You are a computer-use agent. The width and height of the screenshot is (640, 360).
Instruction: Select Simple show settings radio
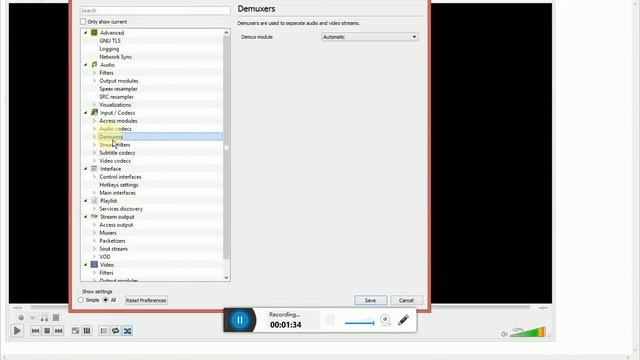pos(81,300)
